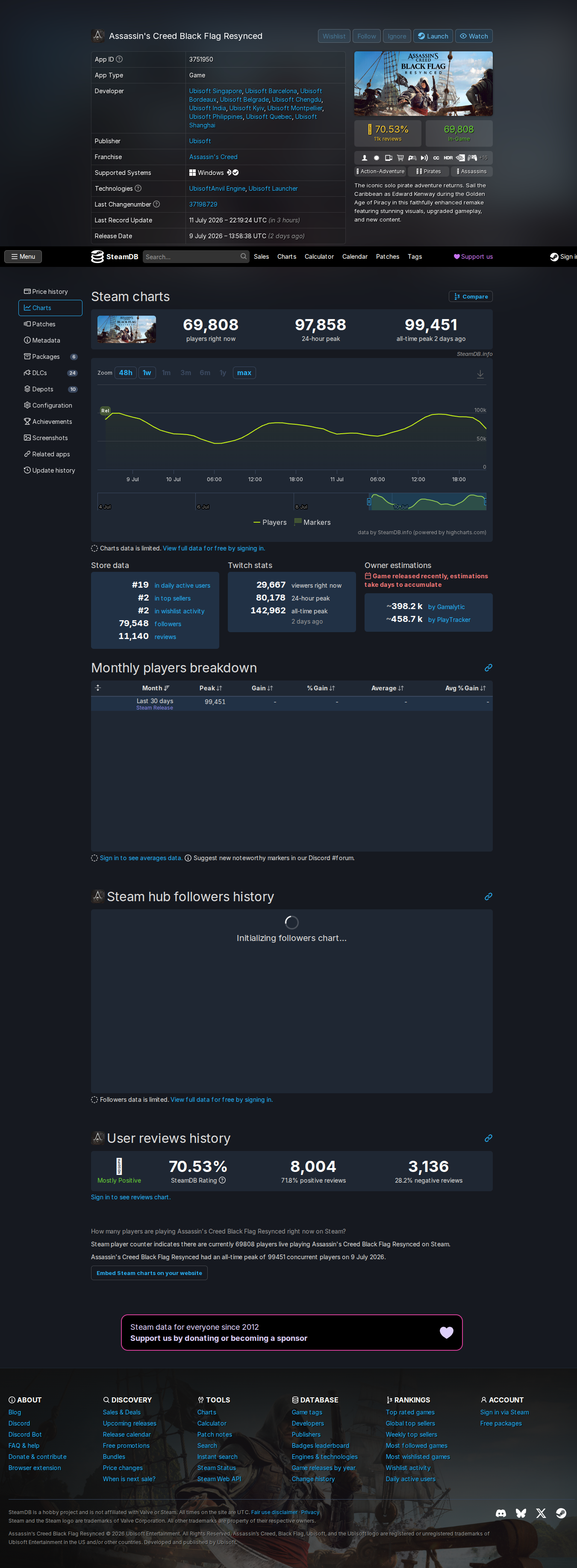Launch the game with the Launch button
Image resolution: width=577 pixels, height=1568 pixels.
[433, 36]
